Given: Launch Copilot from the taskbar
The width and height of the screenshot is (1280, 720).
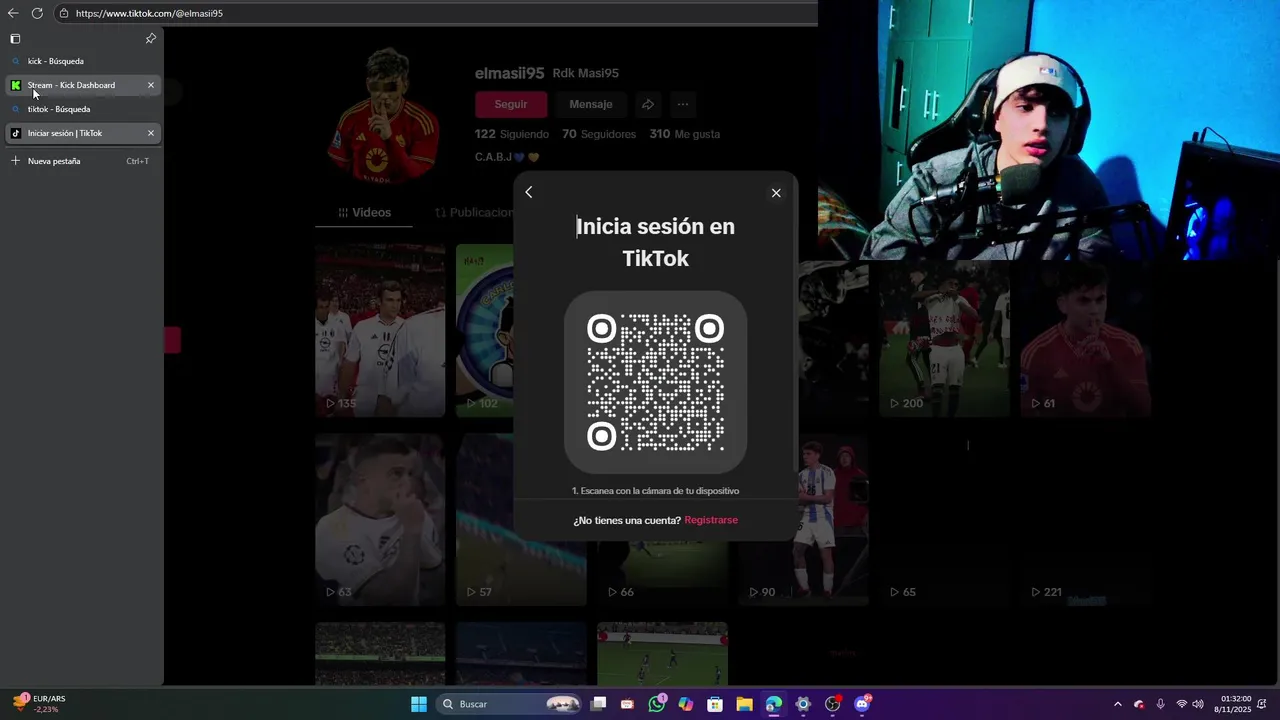Looking at the screenshot, I should pyautogui.click(x=685, y=704).
